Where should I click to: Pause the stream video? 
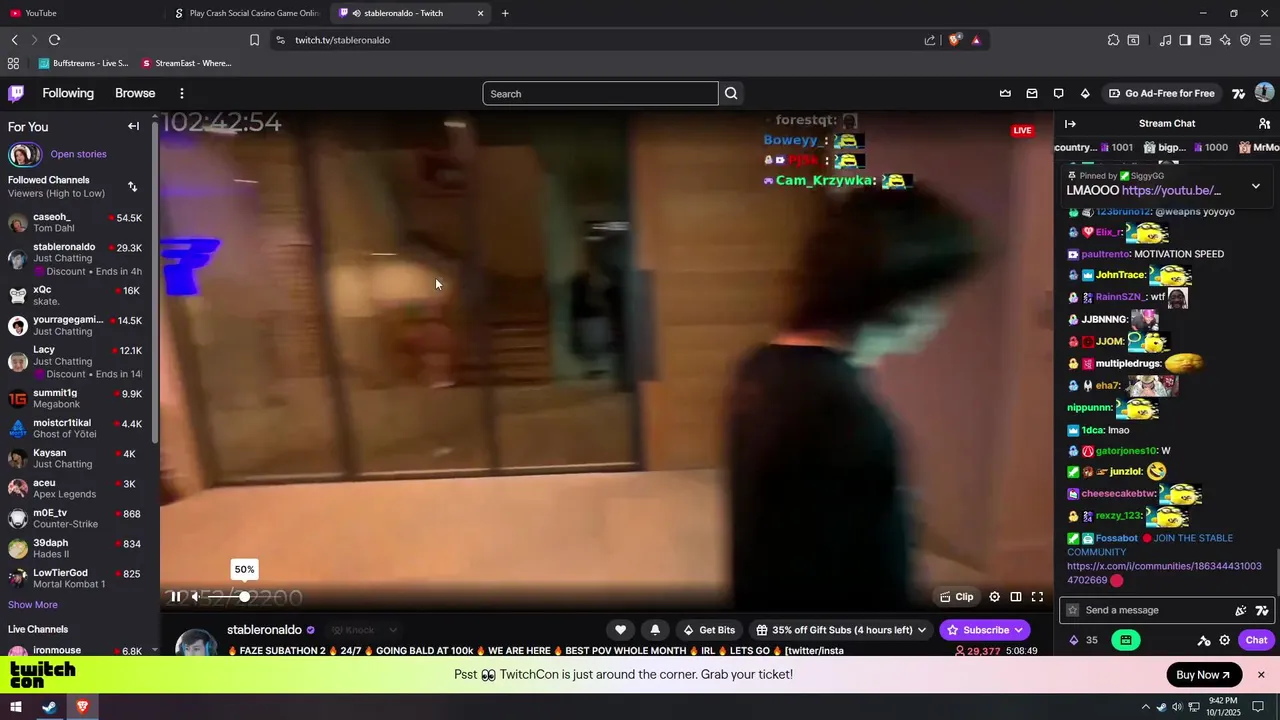[175, 597]
